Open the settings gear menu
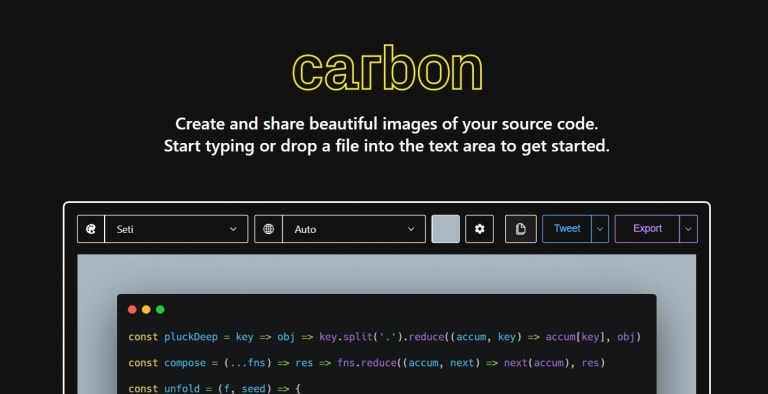 [x=480, y=229]
